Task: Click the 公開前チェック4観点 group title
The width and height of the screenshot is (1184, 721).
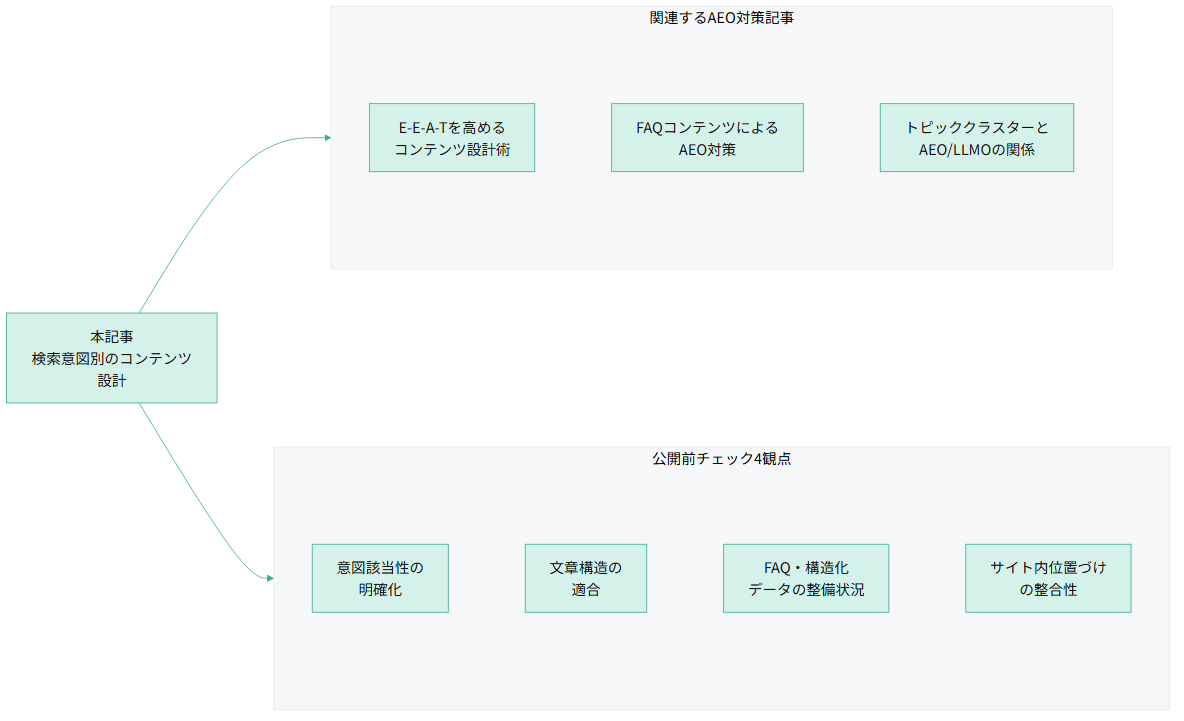Action: point(721,458)
